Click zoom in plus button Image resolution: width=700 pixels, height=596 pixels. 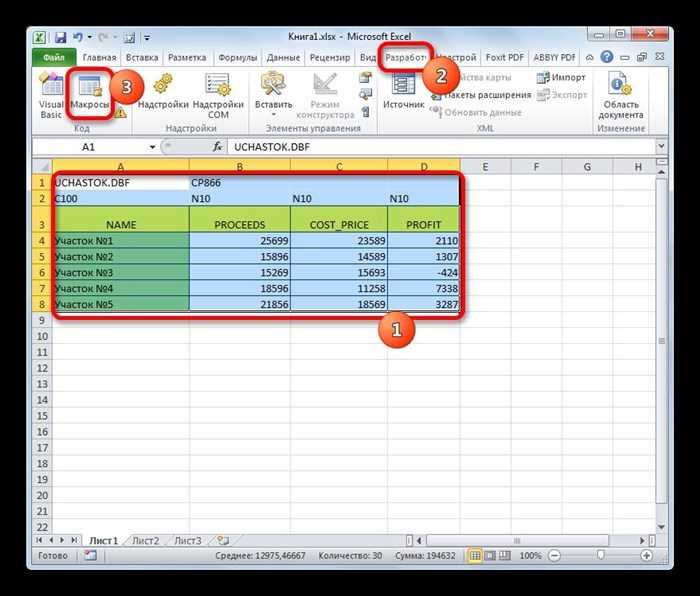[646, 556]
